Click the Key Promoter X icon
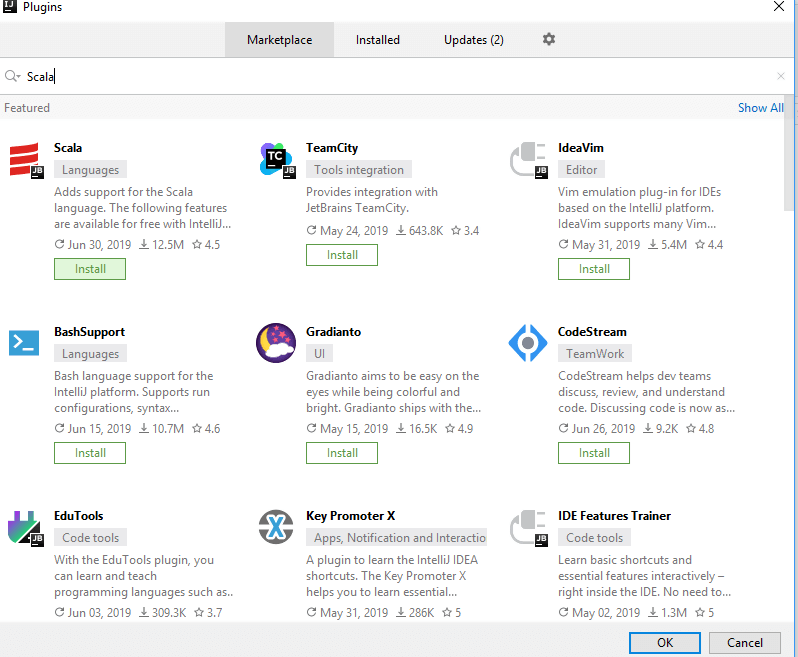Screen dimensions: 798x657 pos(276,528)
